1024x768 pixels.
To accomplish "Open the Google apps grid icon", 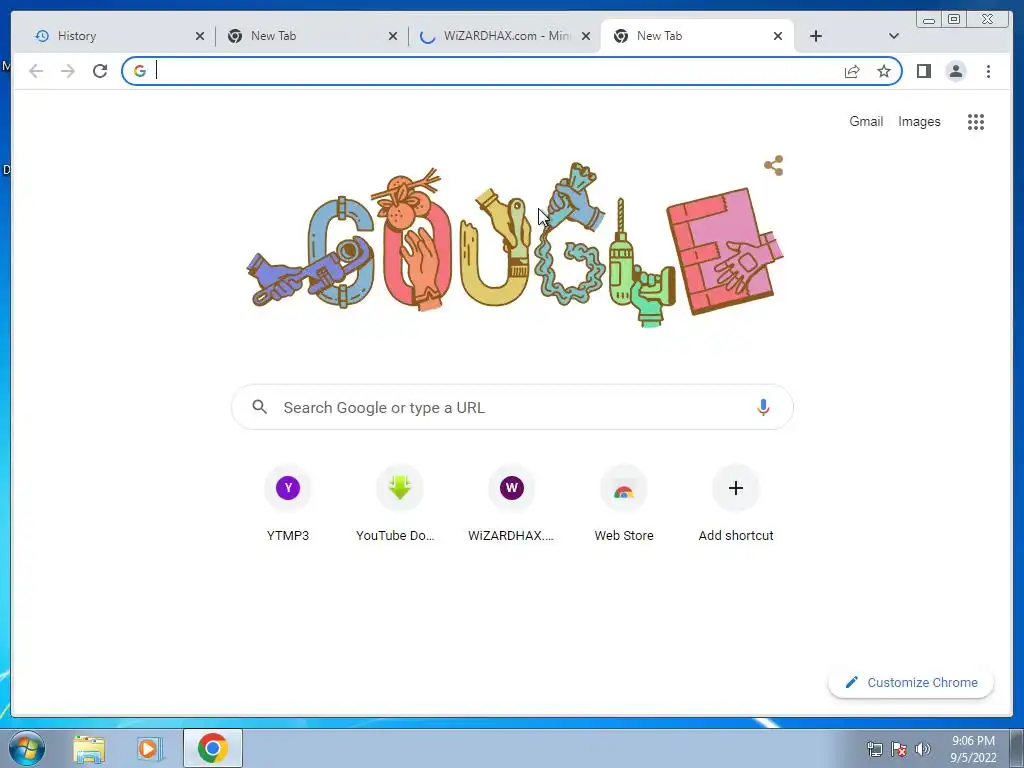I will (x=976, y=121).
